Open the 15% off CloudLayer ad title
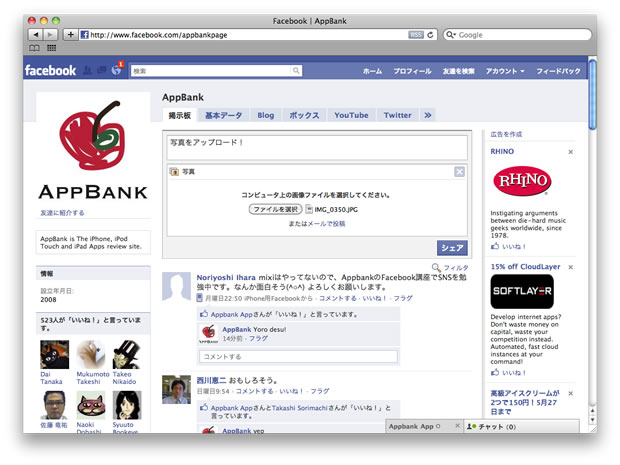This screenshot has width=620, height=465. coord(525,267)
